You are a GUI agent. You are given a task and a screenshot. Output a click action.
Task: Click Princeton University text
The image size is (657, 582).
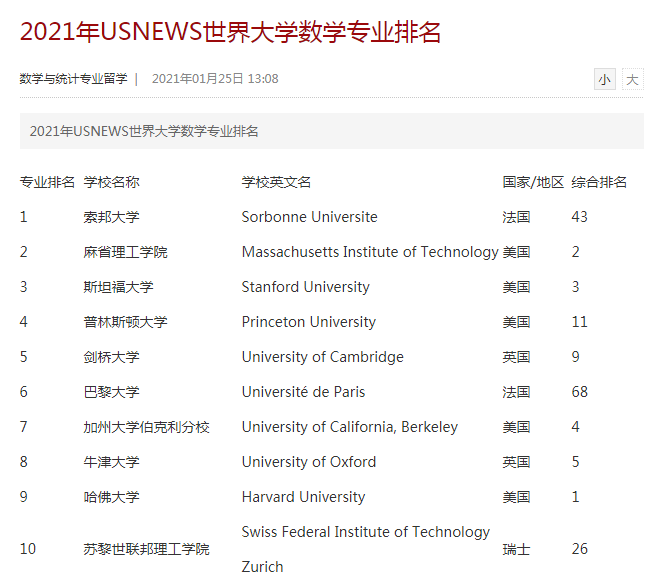point(309,322)
